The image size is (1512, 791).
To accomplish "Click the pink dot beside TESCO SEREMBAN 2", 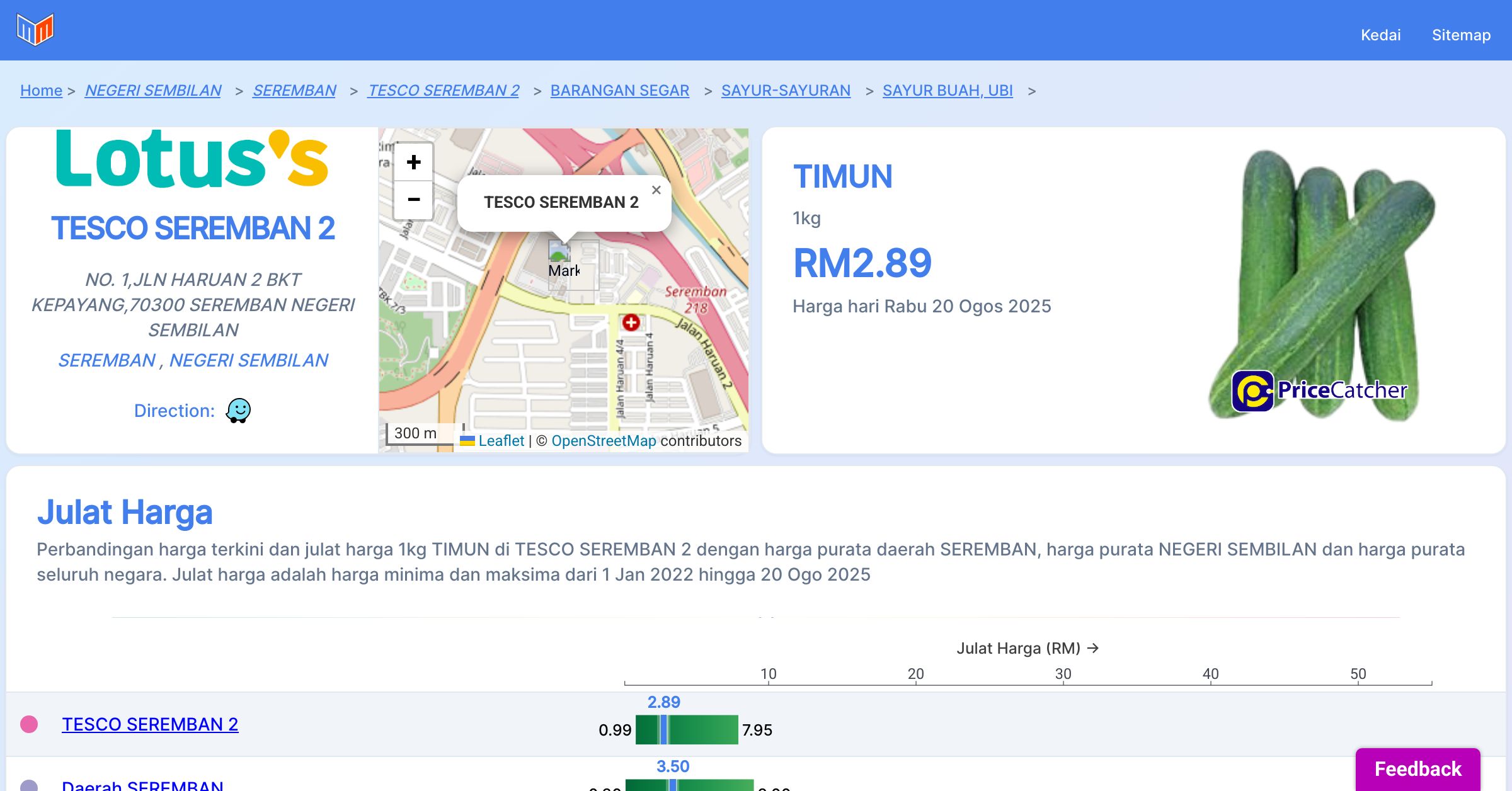I will (x=29, y=724).
